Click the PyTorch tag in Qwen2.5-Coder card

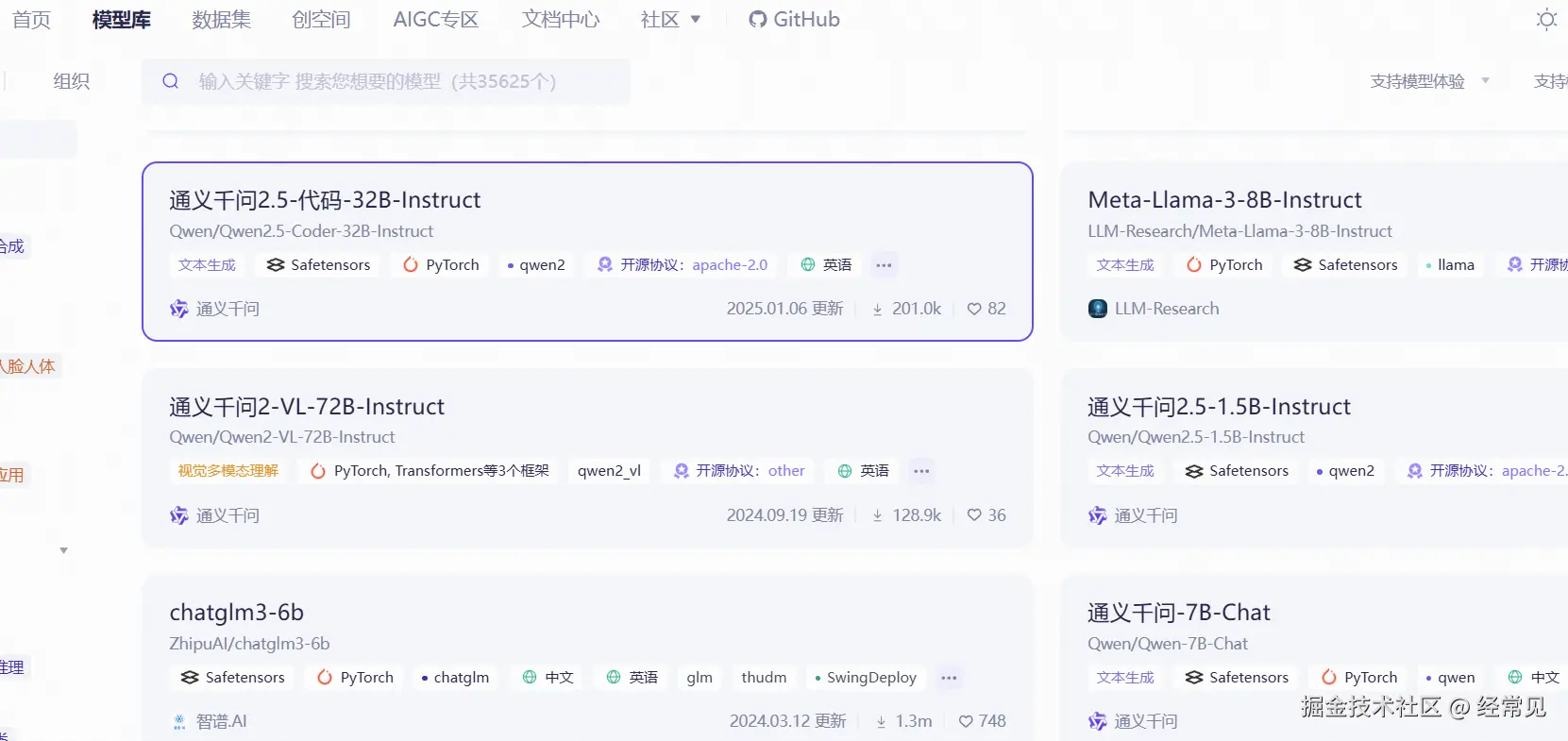[x=441, y=265]
